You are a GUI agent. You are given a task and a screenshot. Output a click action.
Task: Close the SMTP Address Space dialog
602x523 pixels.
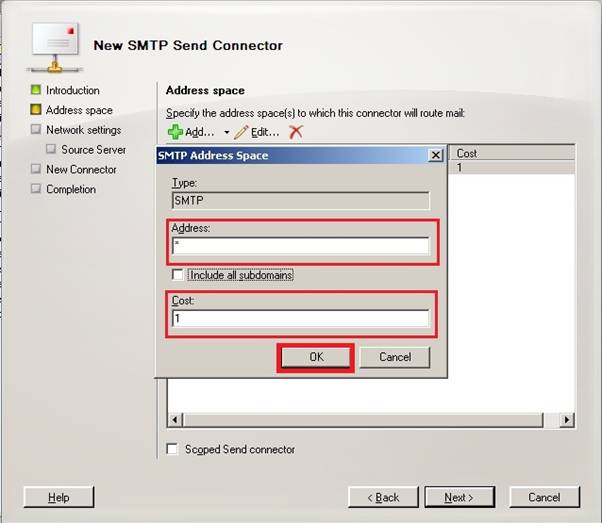(x=435, y=156)
